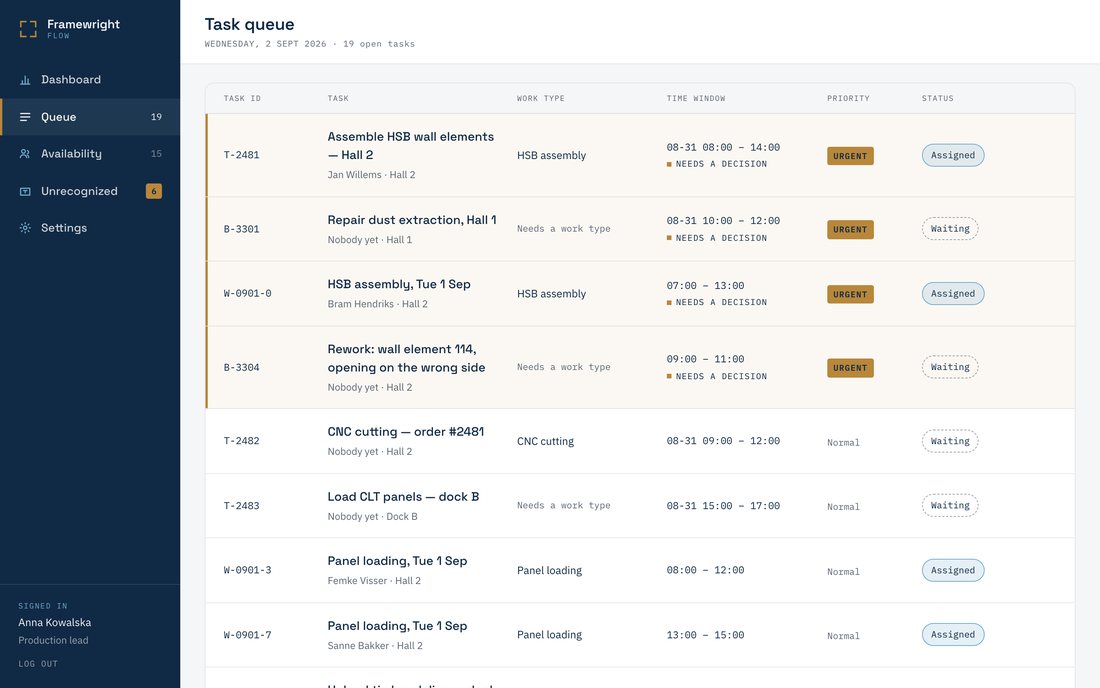Click the Availability people icon
The width and height of the screenshot is (1100, 688).
(x=25, y=154)
